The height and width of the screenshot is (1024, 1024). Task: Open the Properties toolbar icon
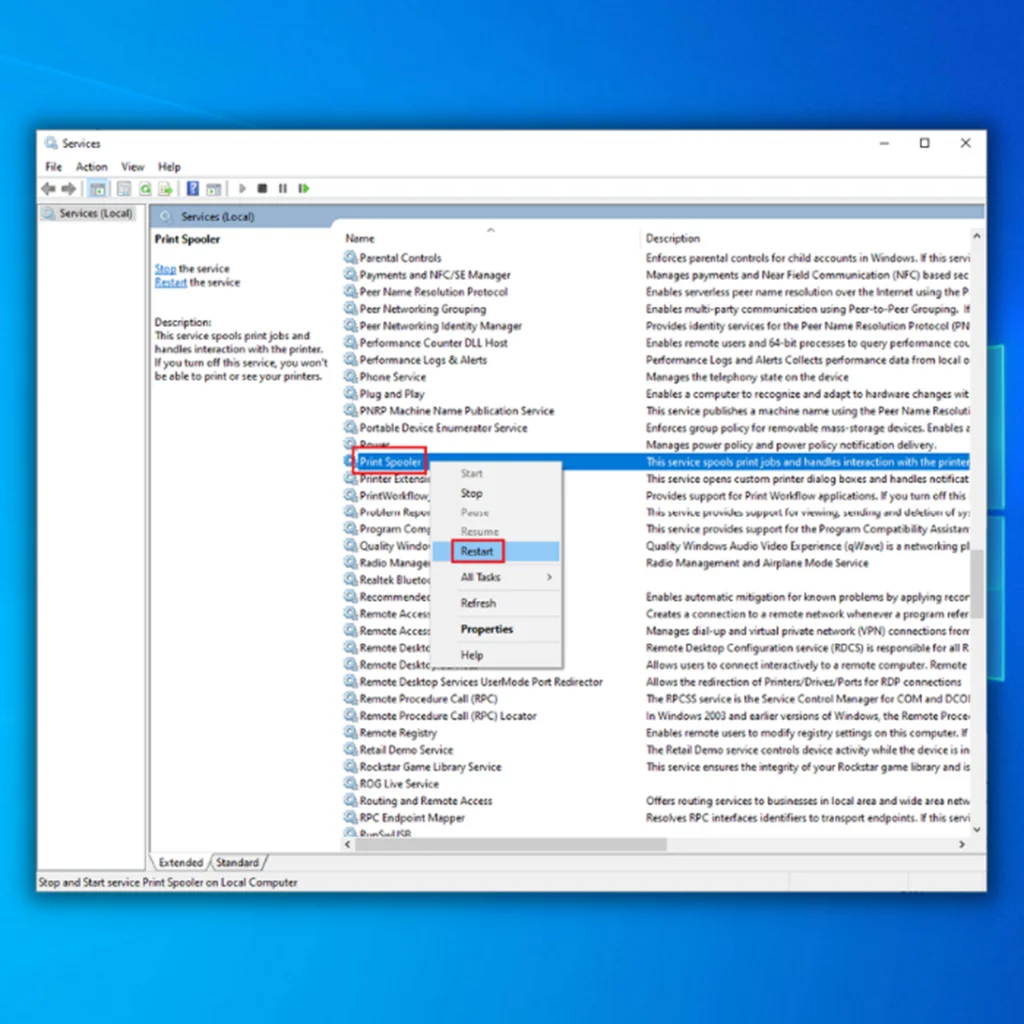(x=123, y=188)
